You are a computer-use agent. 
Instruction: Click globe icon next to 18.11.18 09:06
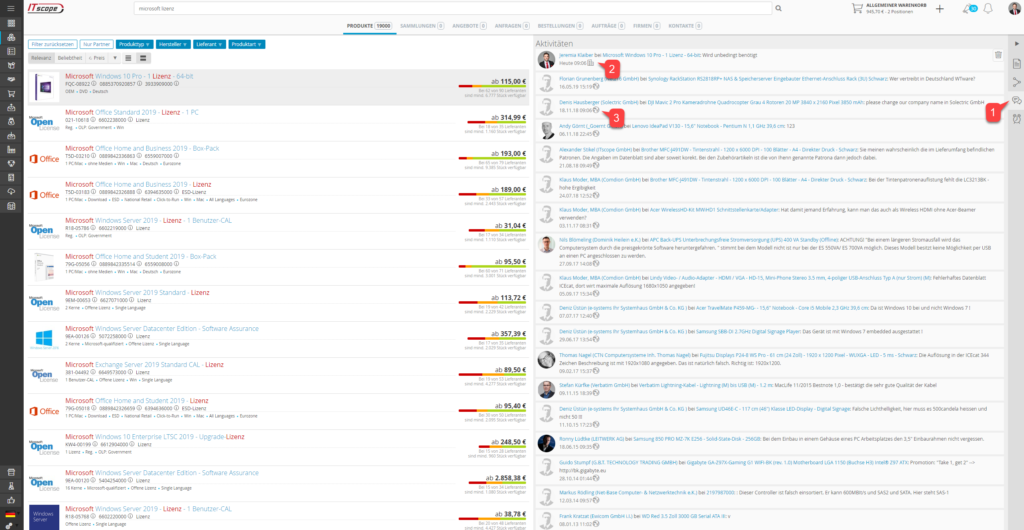[x=596, y=110]
